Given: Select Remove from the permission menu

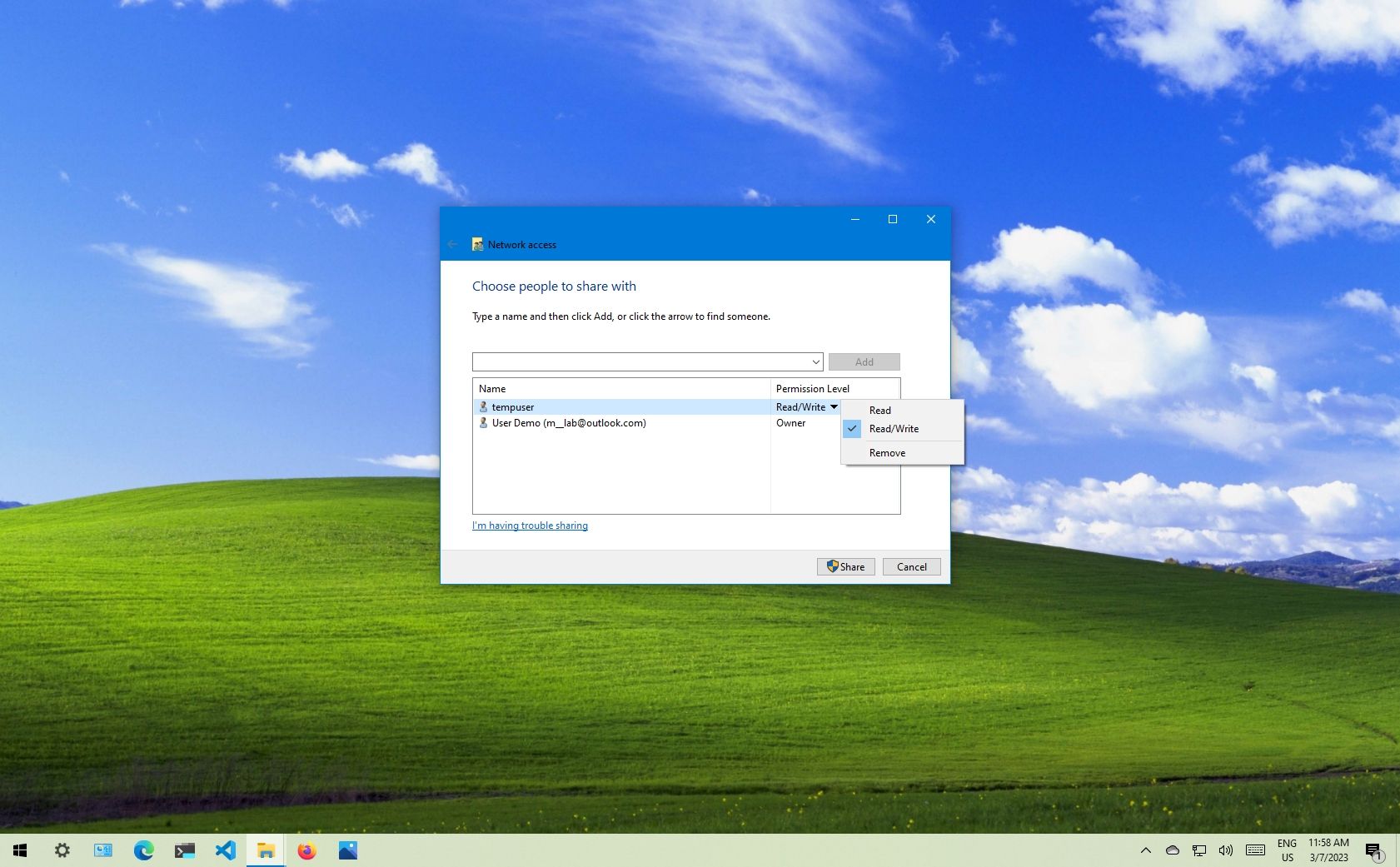Looking at the screenshot, I should tap(887, 452).
